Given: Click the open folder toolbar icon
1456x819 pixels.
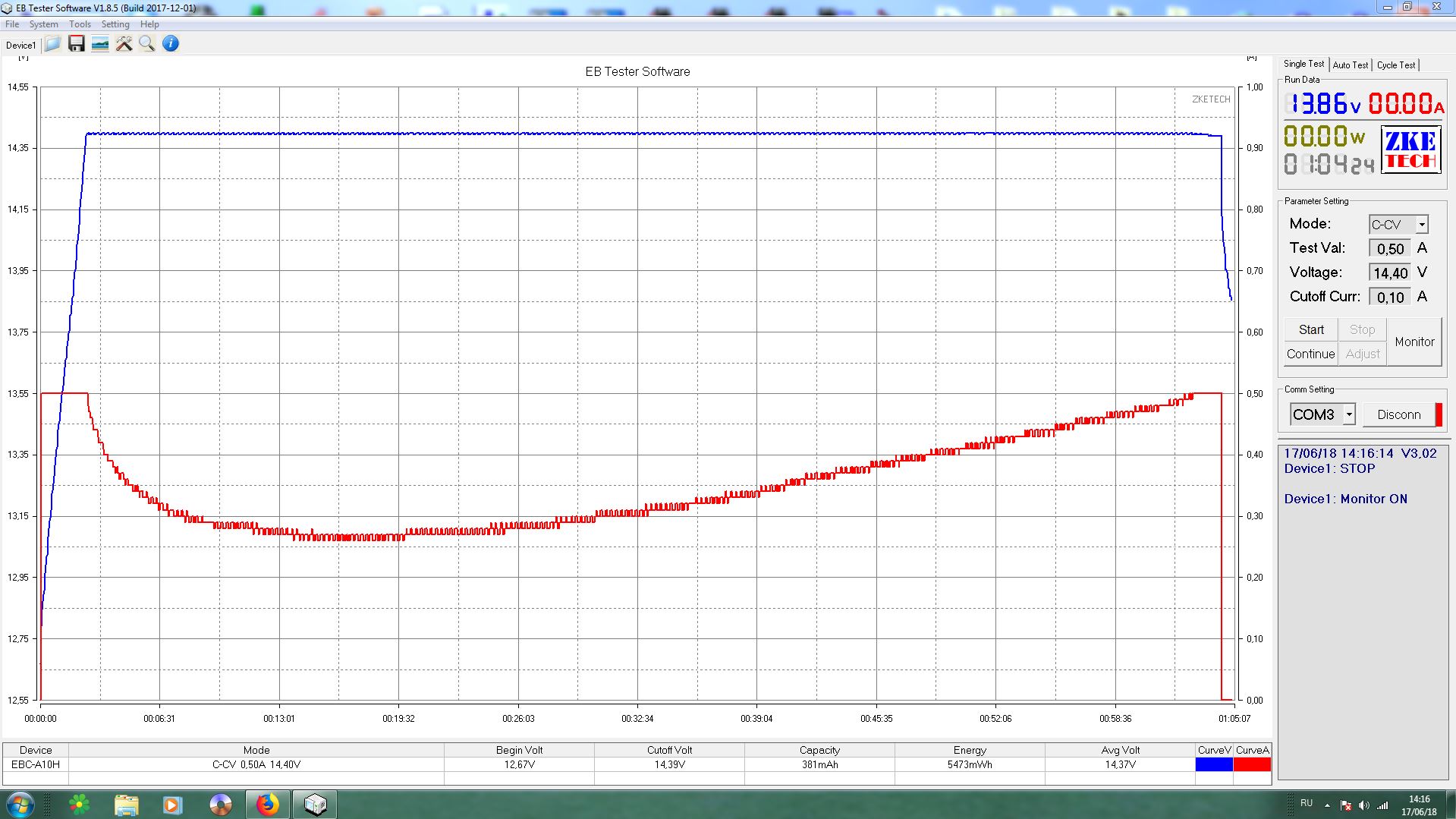Looking at the screenshot, I should pyautogui.click(x=53, y=44).
